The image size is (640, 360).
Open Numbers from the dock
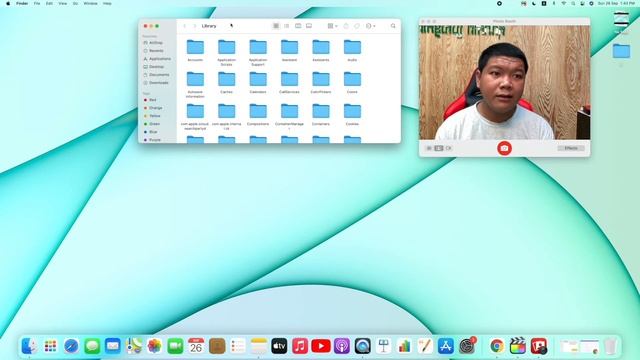(x=404, y=346)
